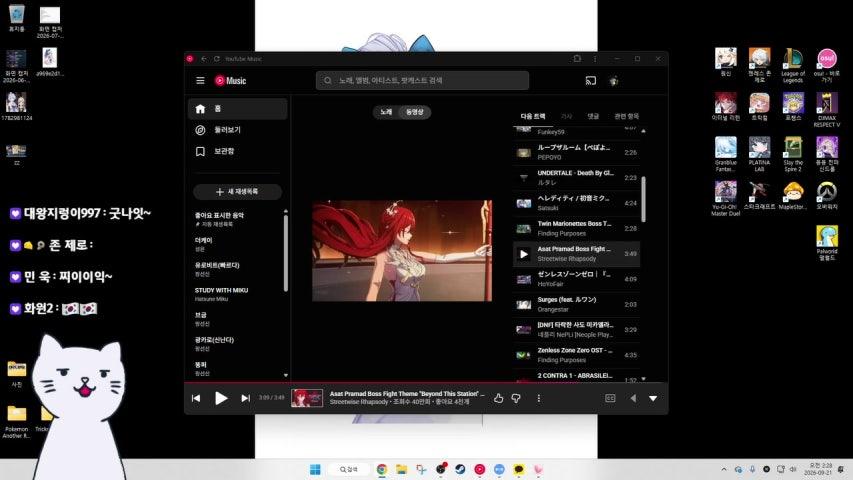Open the Recycle Bin on desktop

(17, 19)
